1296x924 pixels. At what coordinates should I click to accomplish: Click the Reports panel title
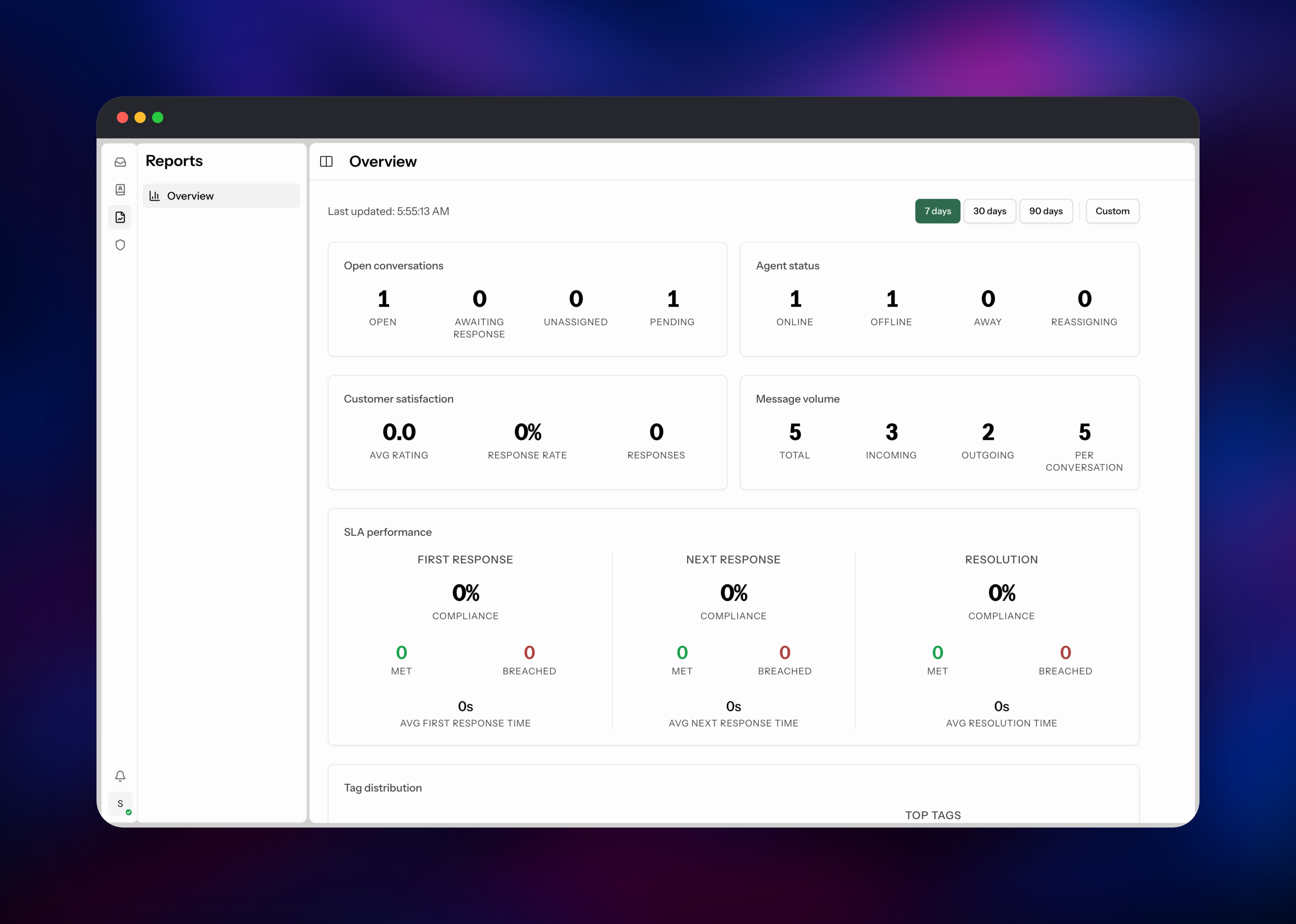(174, 161)
